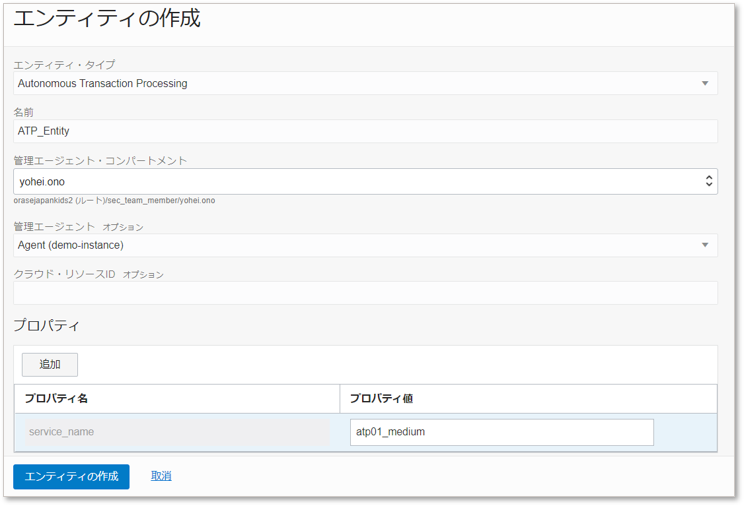Viewport: 744px width, 506px height.
Task: Expand the Agent (demo-instance) dropdown
Action: coord(350,245)
